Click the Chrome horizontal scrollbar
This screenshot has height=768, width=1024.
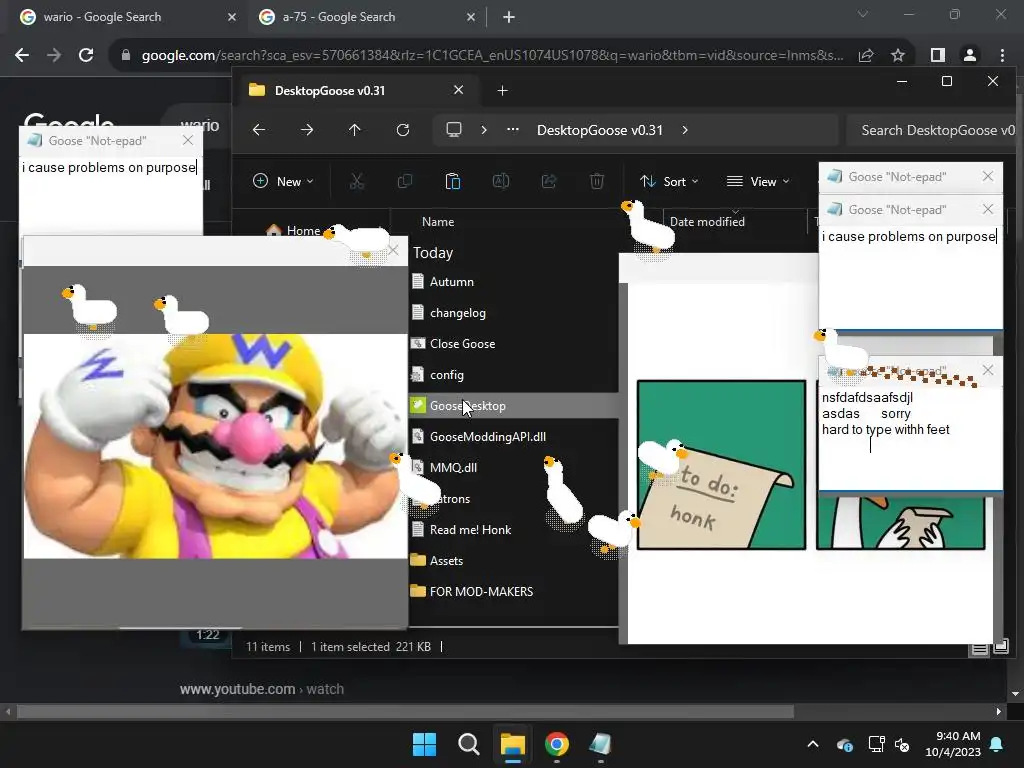tap(405, 712)
